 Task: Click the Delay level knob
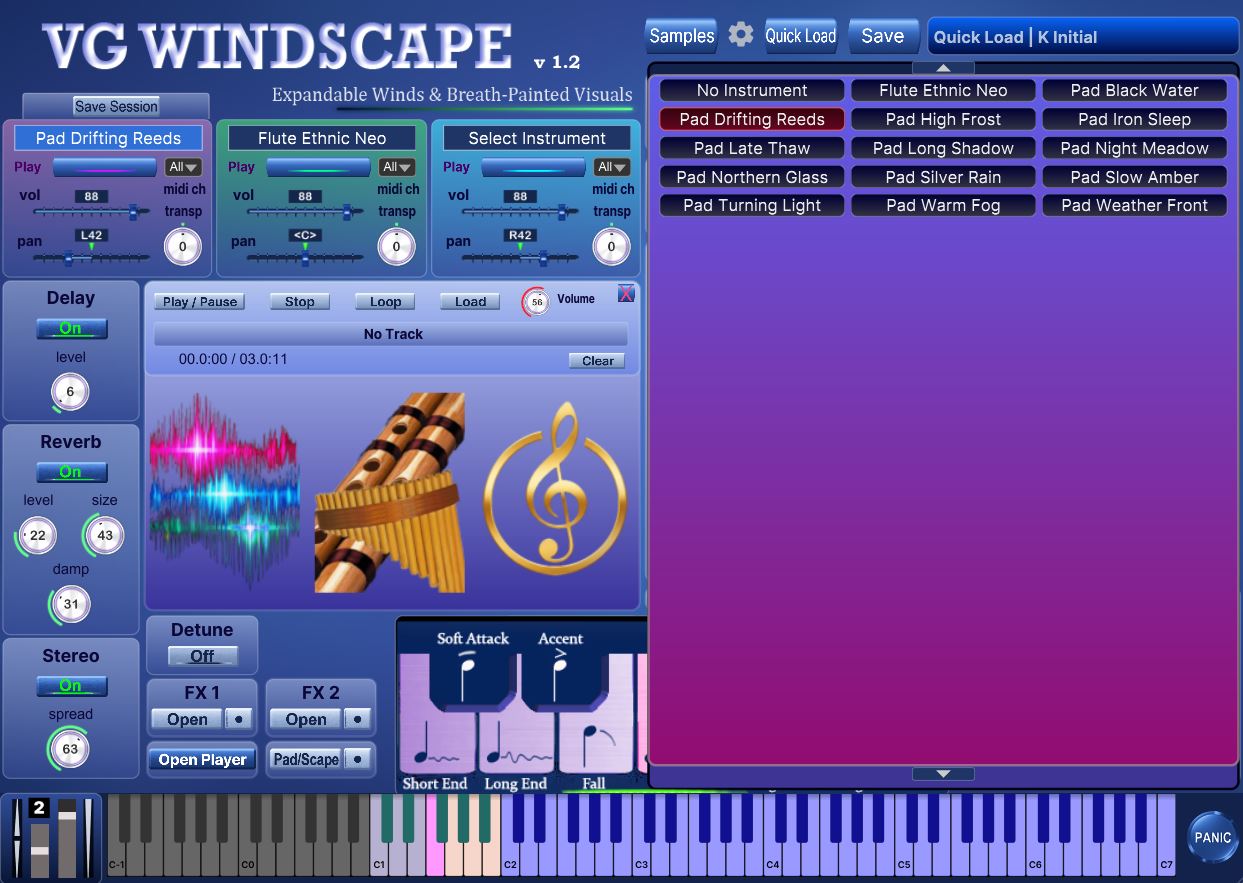point(70,392)
